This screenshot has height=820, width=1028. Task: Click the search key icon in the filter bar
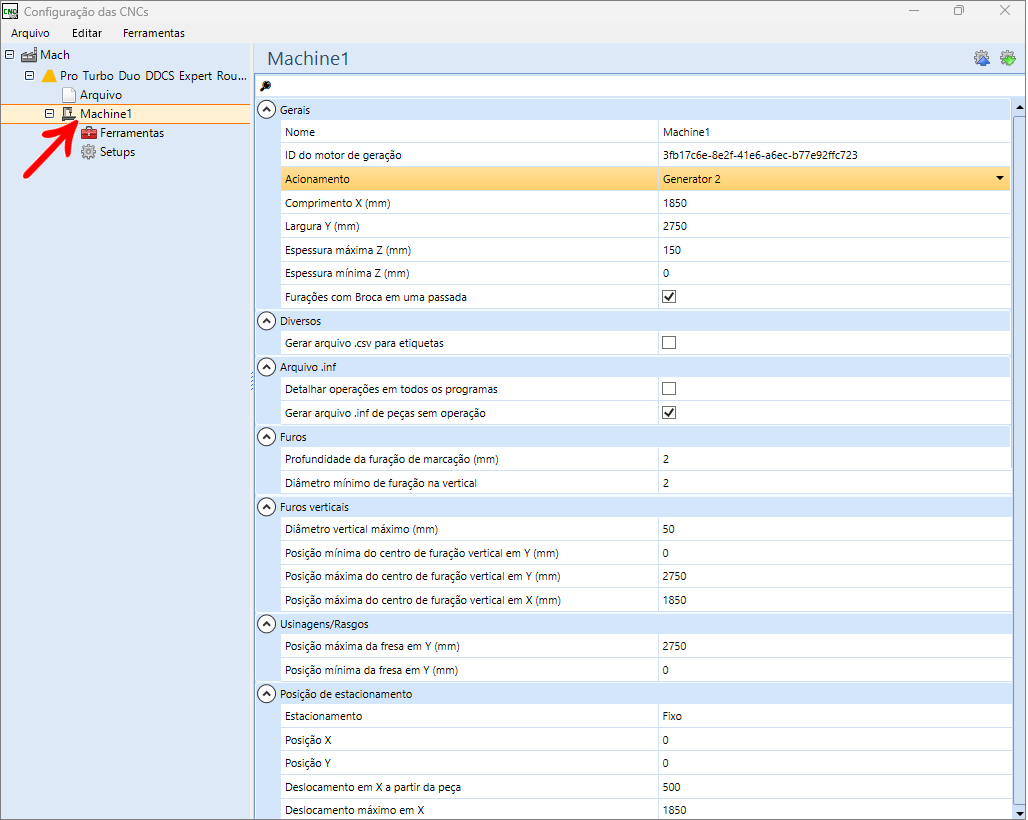click(x=266, y=86)
